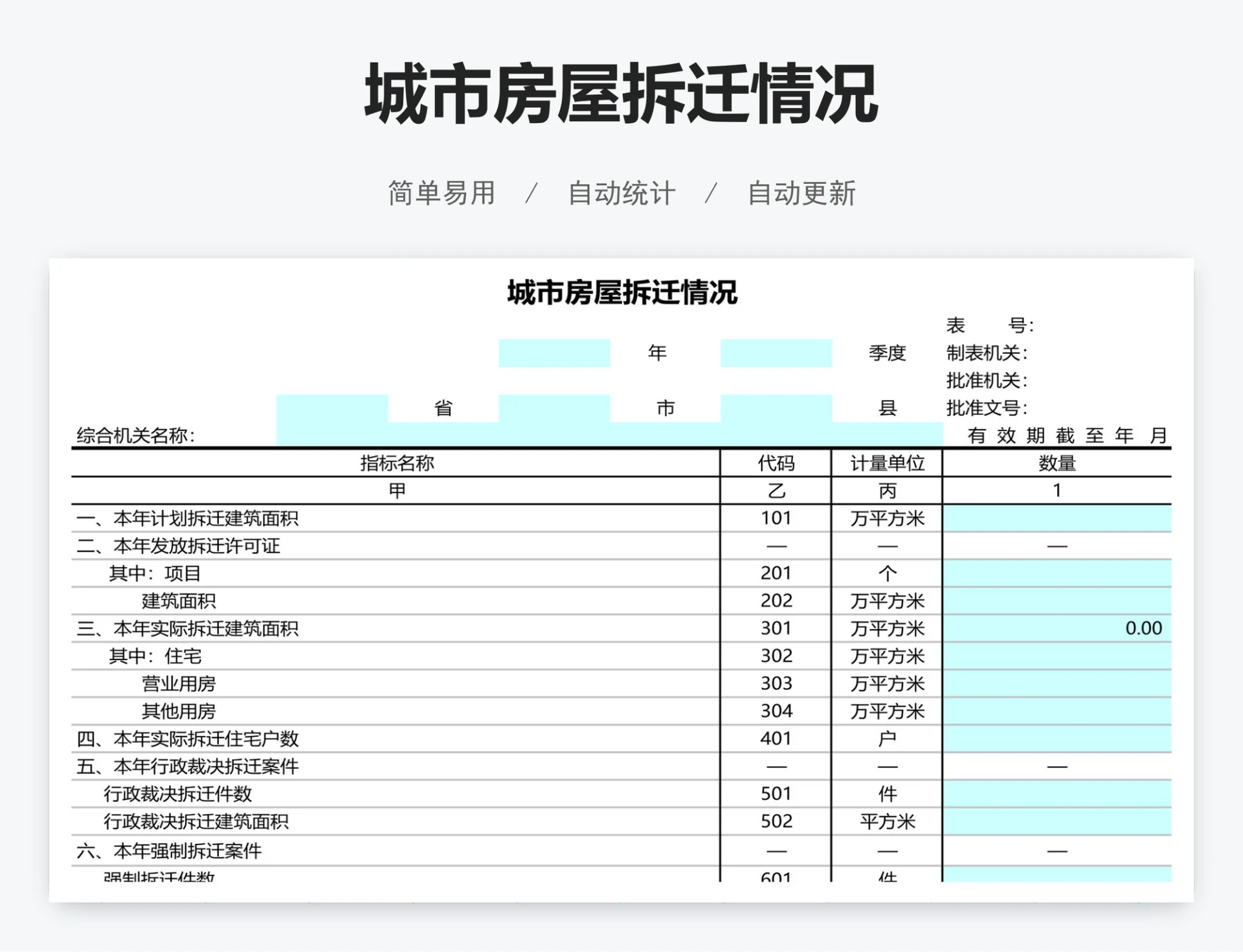Click the quantity cell for code 201
This screenshot has height=952, width=1243.
coord(1057,573)
